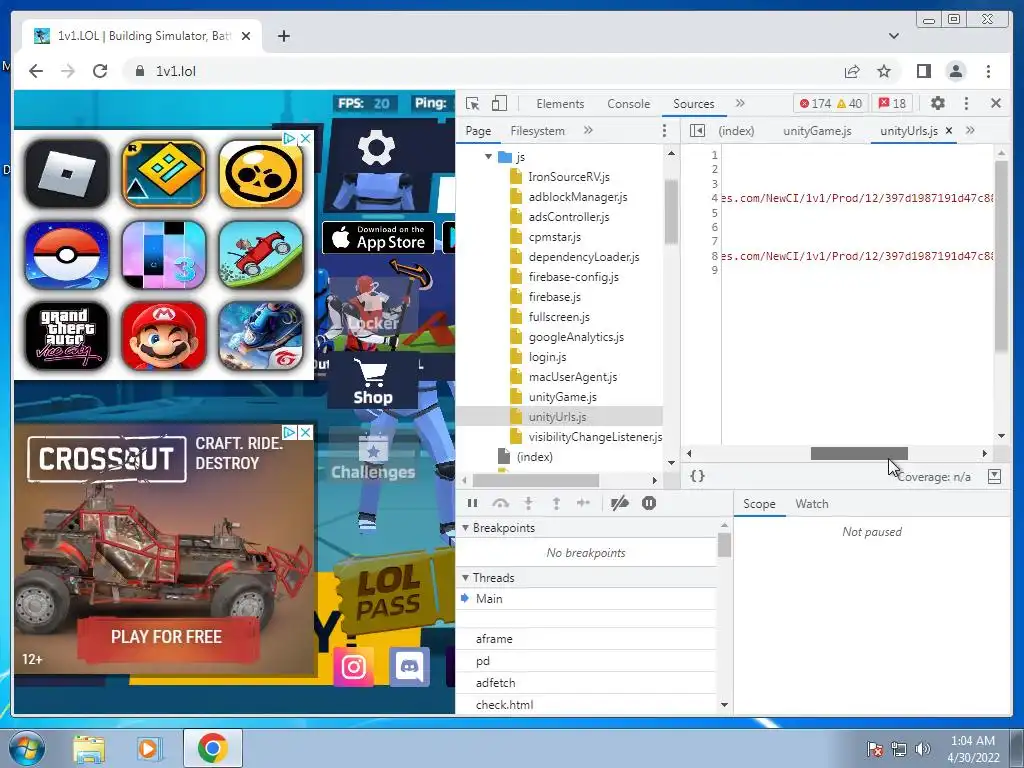Screen dimensions: 1024x768
Task: Open the in-game Shop cart
Action: point(373,381)
